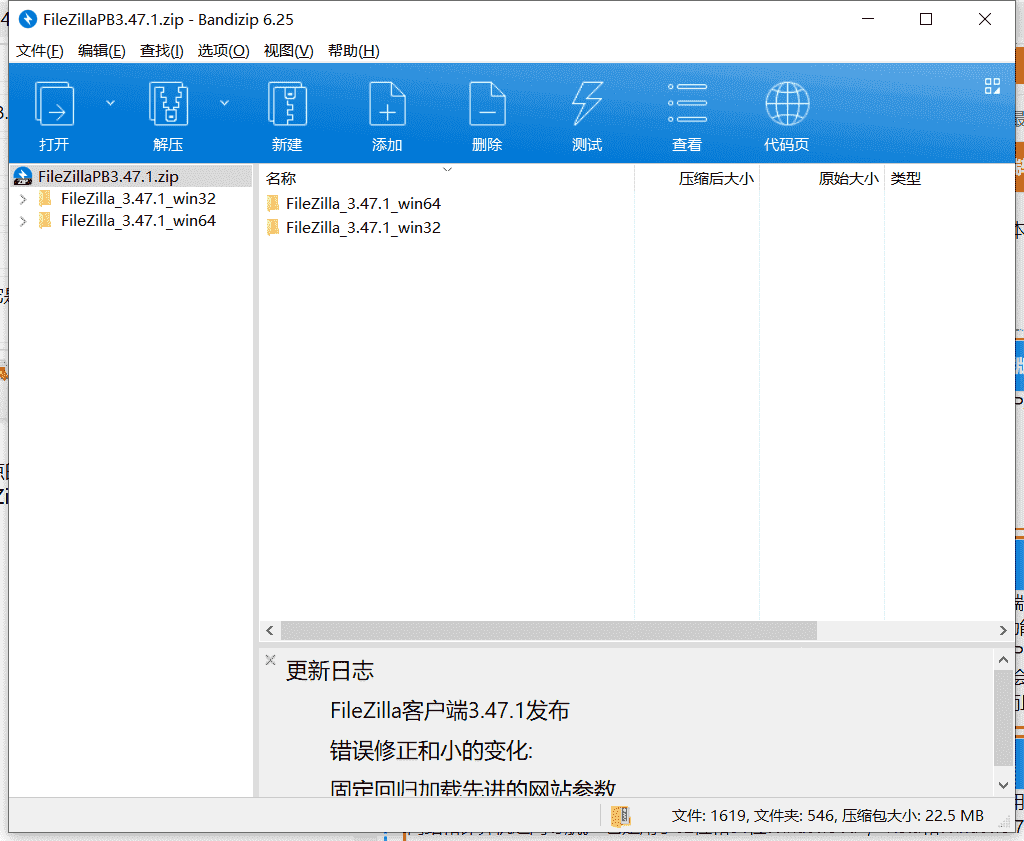Screen dimensions: 1024x841
Task: Click the win64 folder icon in file list
Action: pos(273,203)
